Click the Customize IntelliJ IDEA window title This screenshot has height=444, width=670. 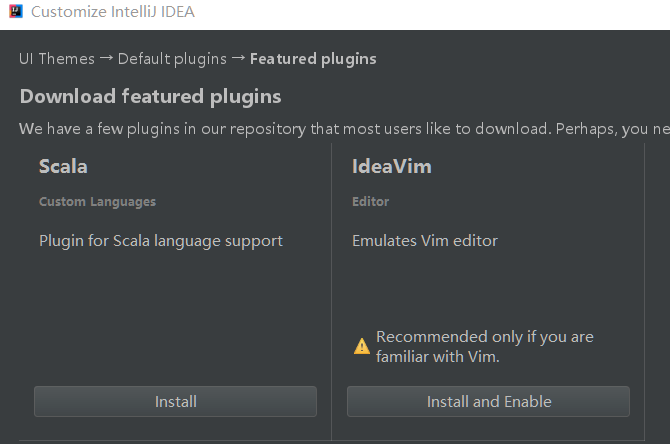(113, 13)
